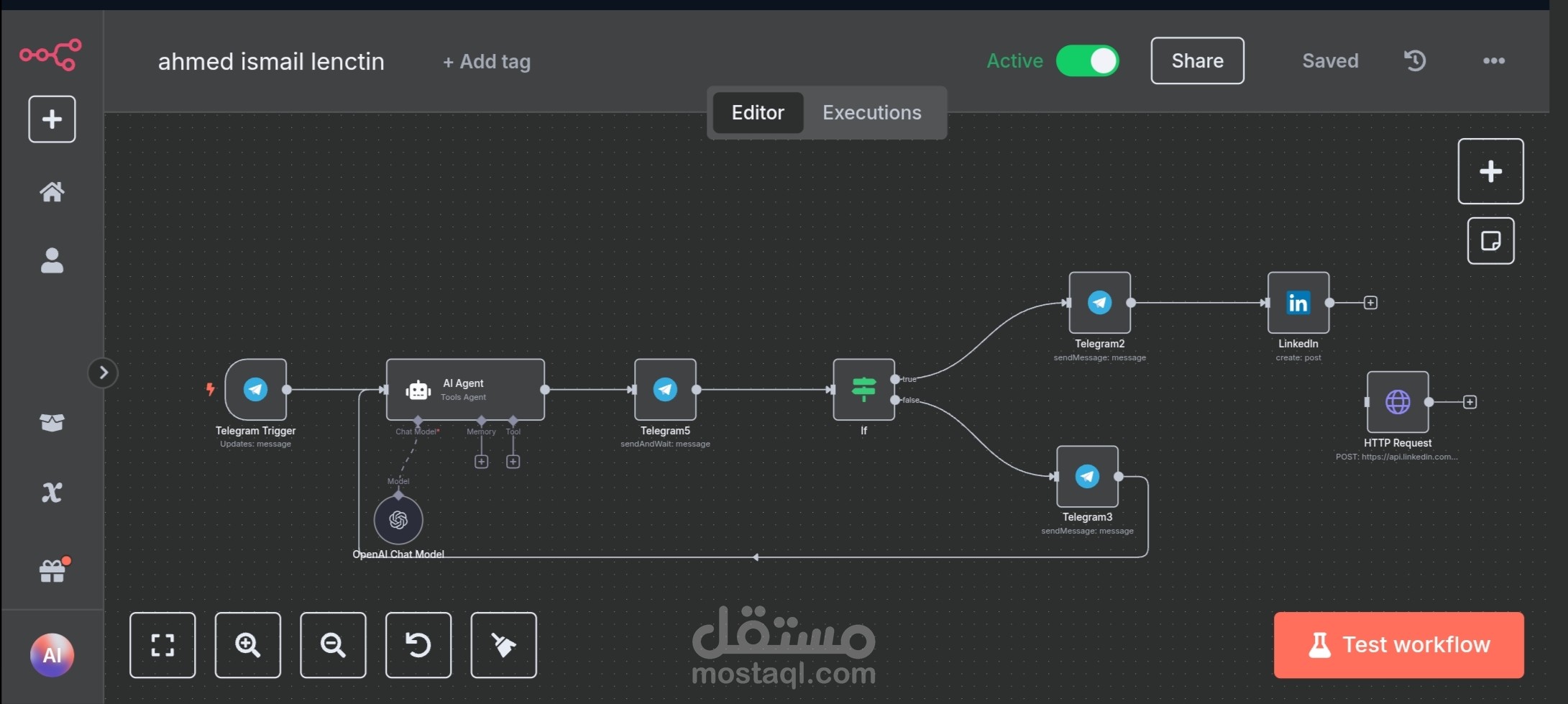This screenshot has width=1568, height=704.
Task: Tidy up the workflow with broom icon
Action: (503, 645)
